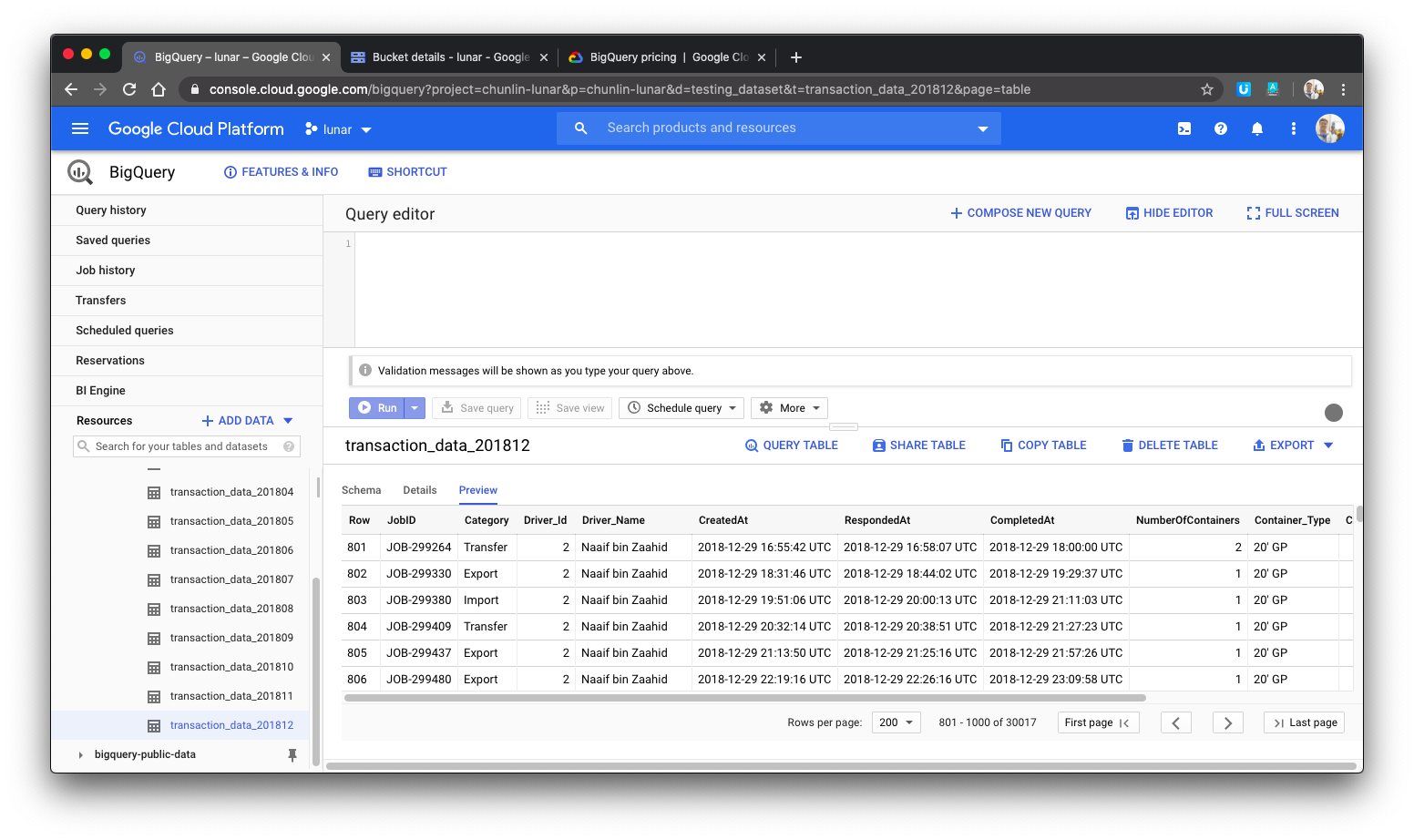
Task: Save the current query
Action: pyautogui.click(x=476, y=407)
